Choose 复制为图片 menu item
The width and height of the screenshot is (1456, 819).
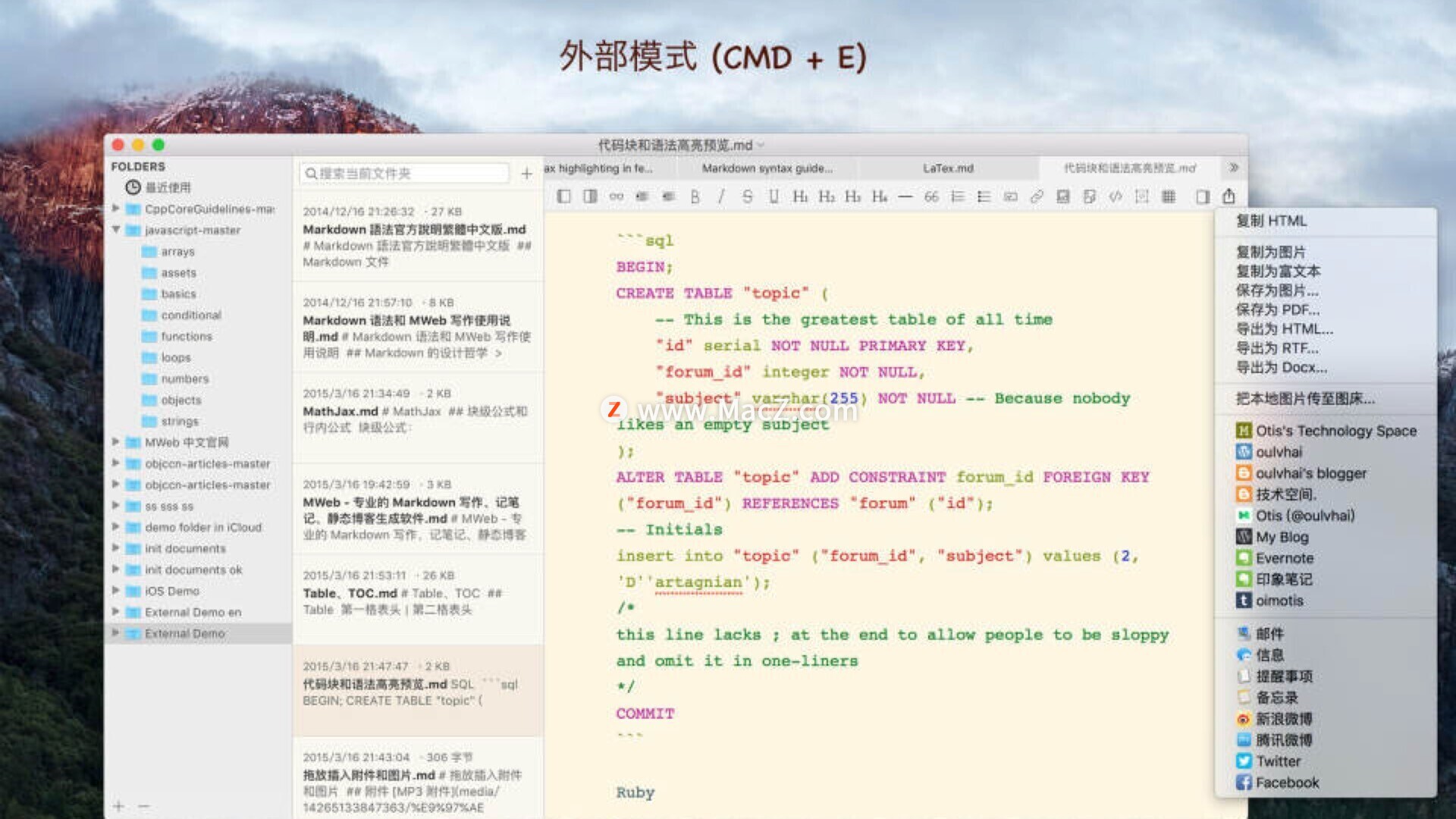click(1270, 252)
